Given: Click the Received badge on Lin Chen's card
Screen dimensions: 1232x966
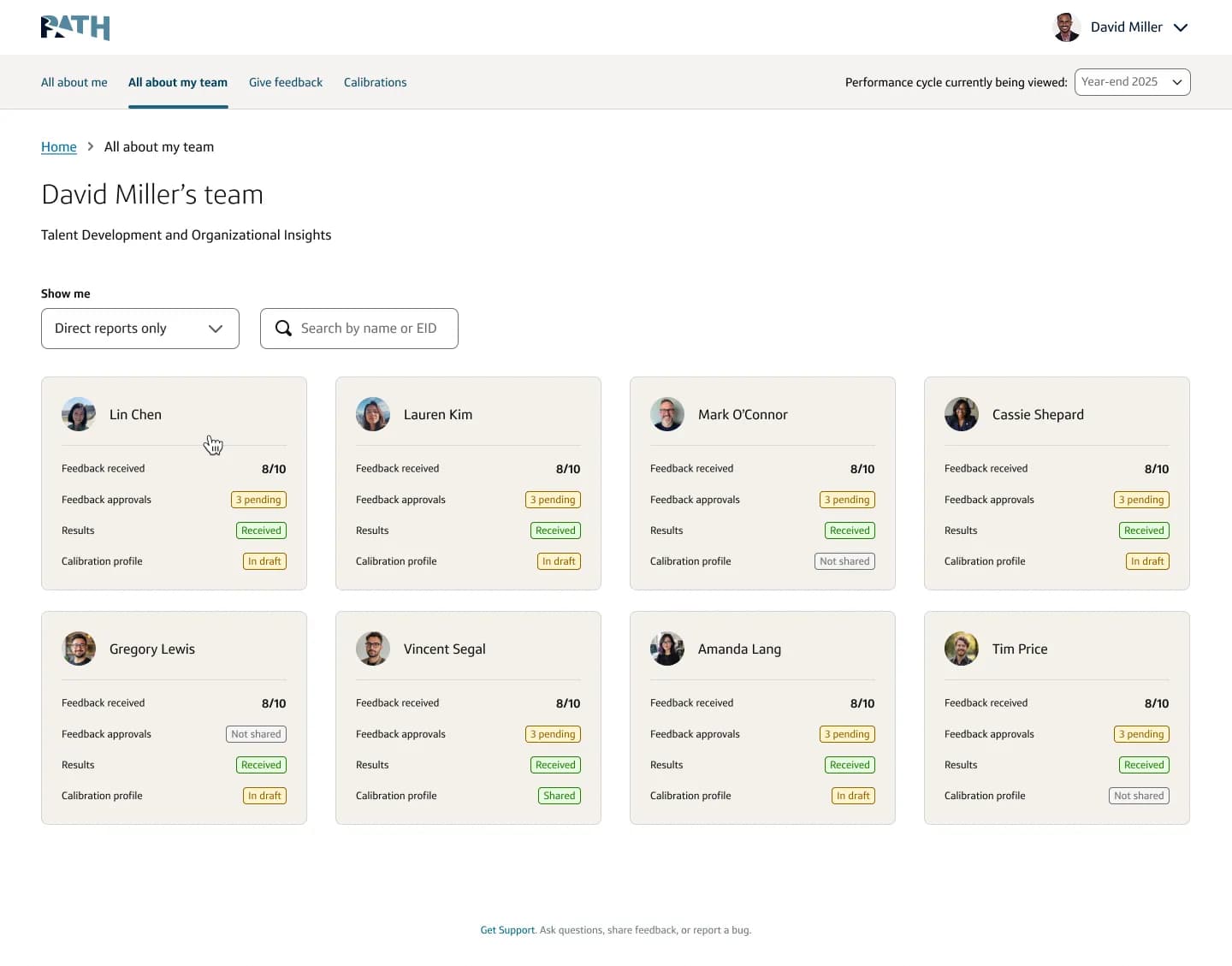Looking at the screenshot, I should [x=261, y=530].
